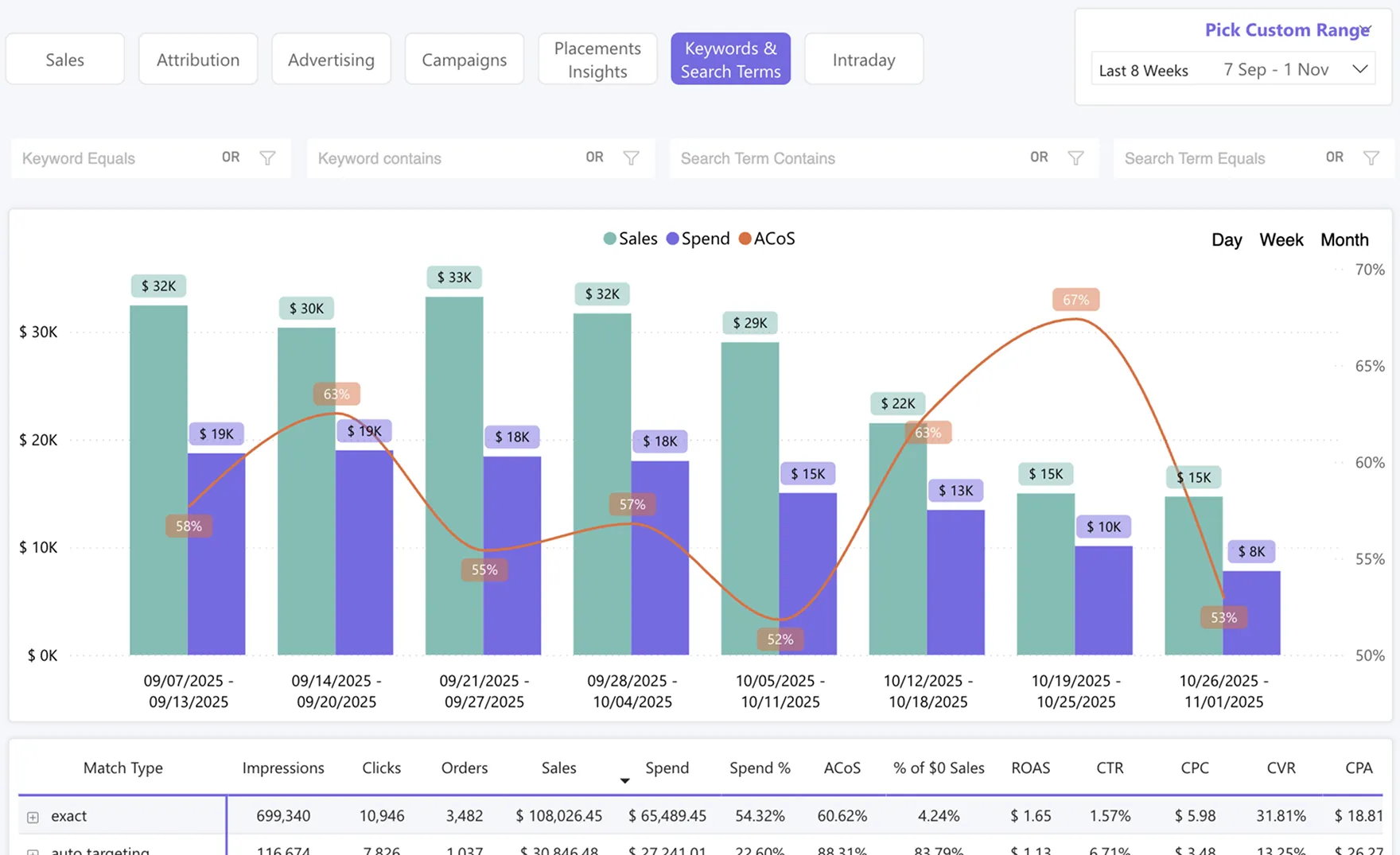This screenshot has height=855, width=1400.
Task: Click the $33K sales bar label
Action: [454, 278]
